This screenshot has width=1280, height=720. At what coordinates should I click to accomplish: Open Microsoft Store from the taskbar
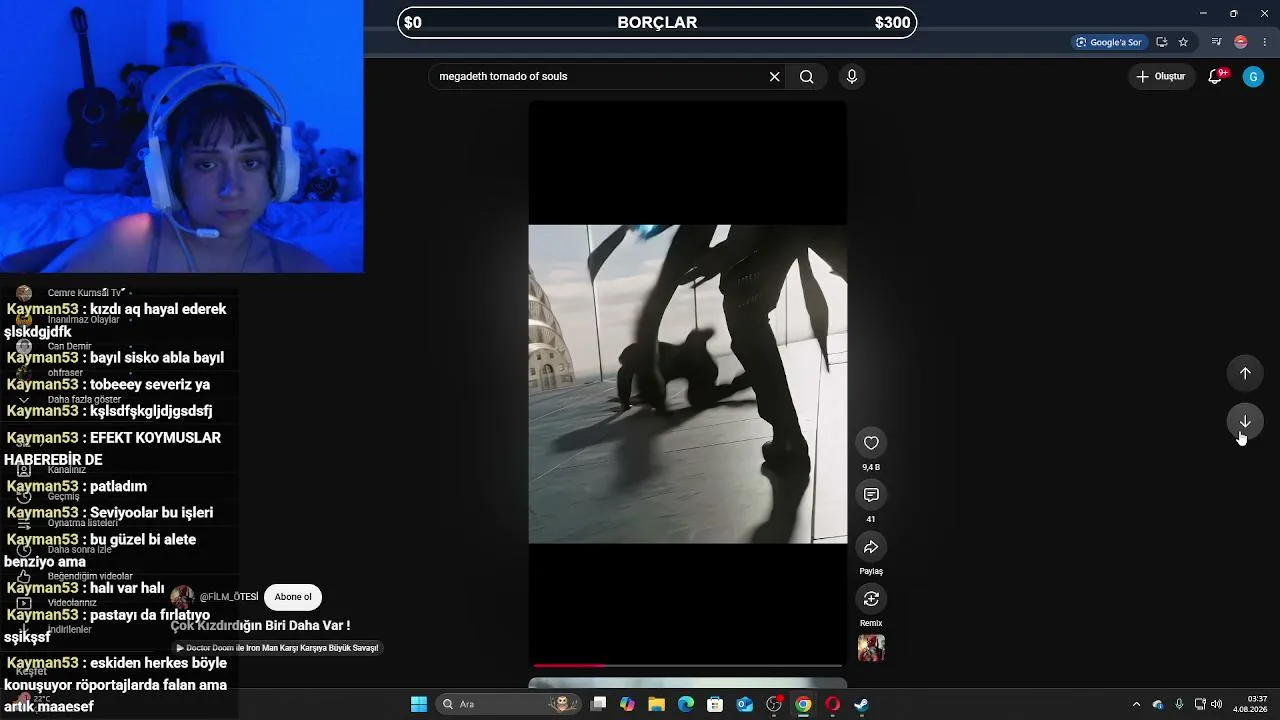715,704
